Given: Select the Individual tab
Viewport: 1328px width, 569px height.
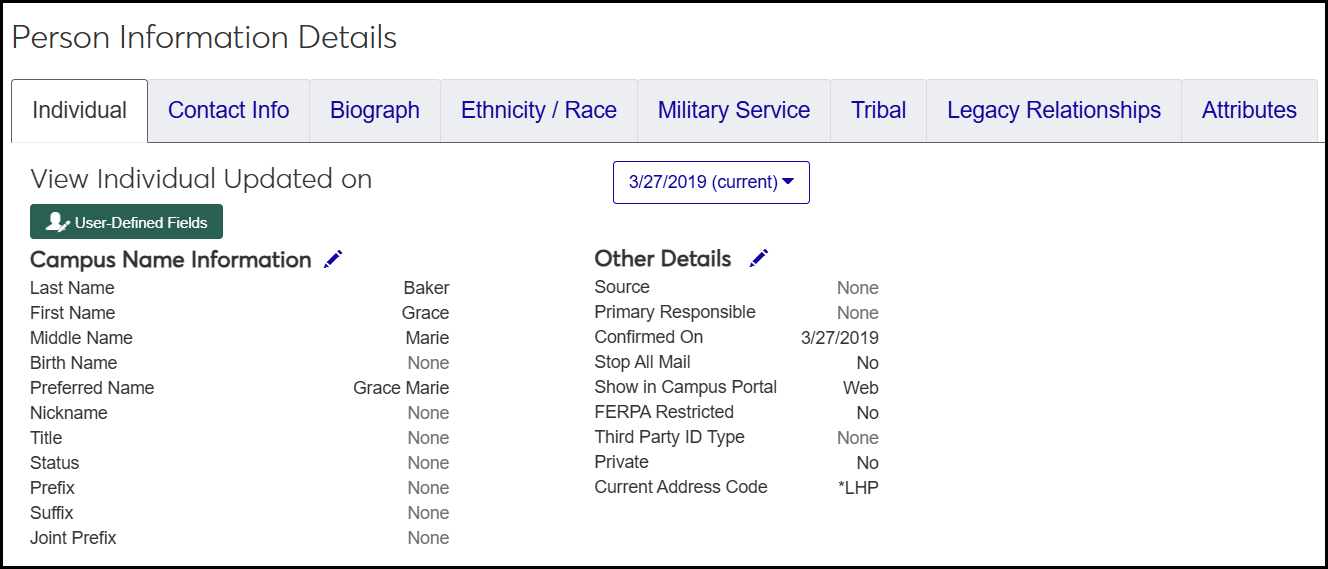Looking at the screenshot, I should point(80,110).
